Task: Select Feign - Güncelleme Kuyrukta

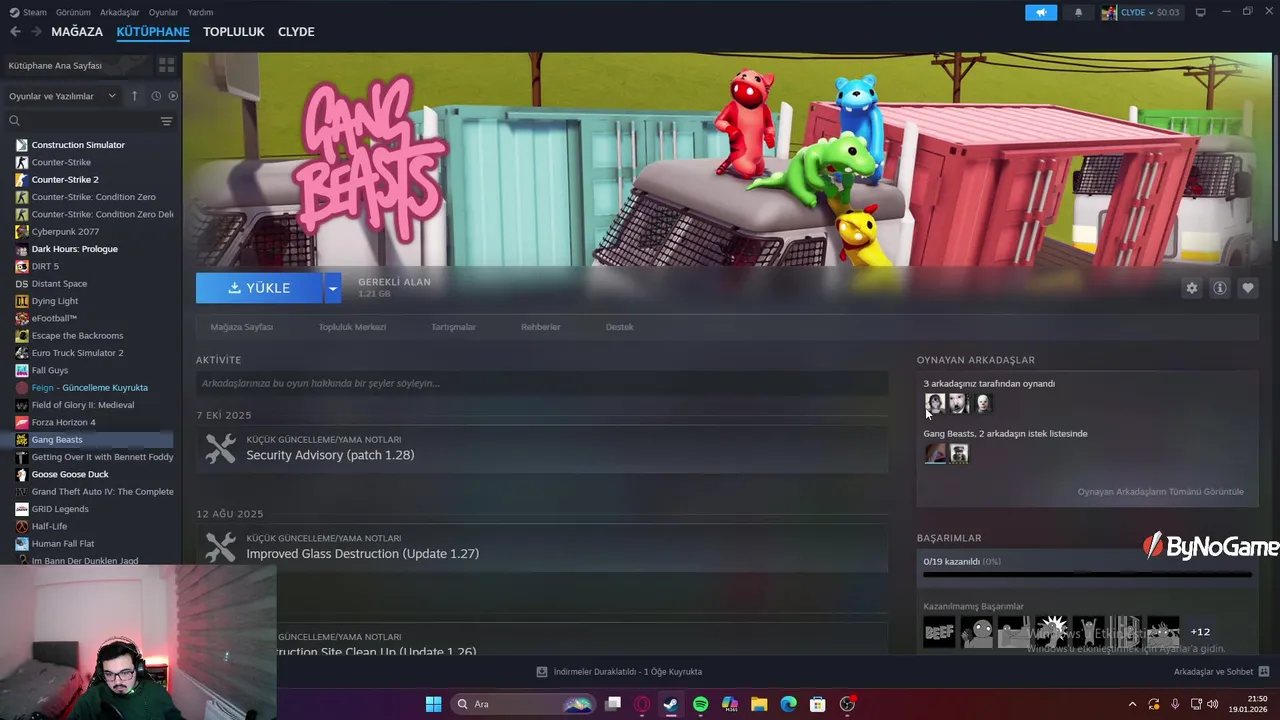Action: (x=89, y=388)
